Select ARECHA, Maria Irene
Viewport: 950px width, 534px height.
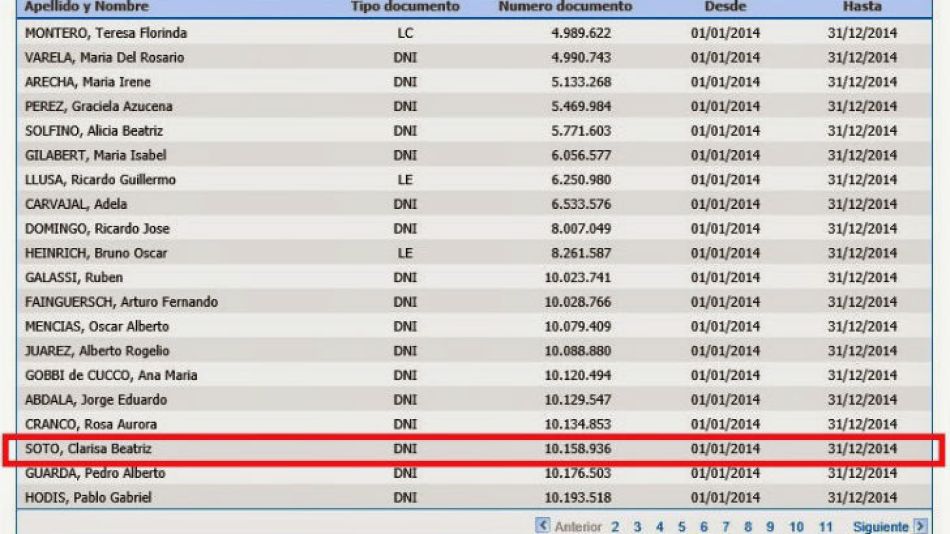(88, 82)
